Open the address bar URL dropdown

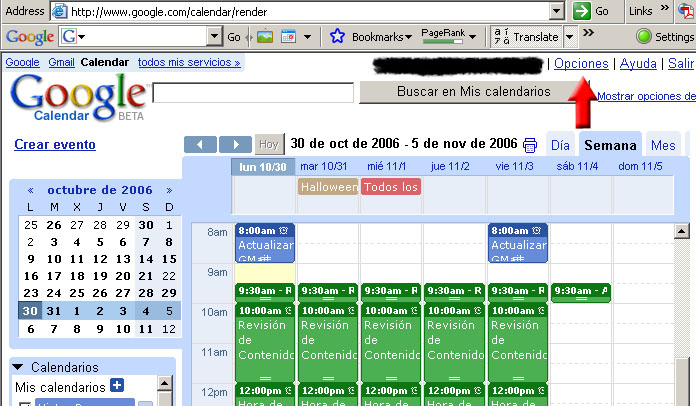pos(557,11)
